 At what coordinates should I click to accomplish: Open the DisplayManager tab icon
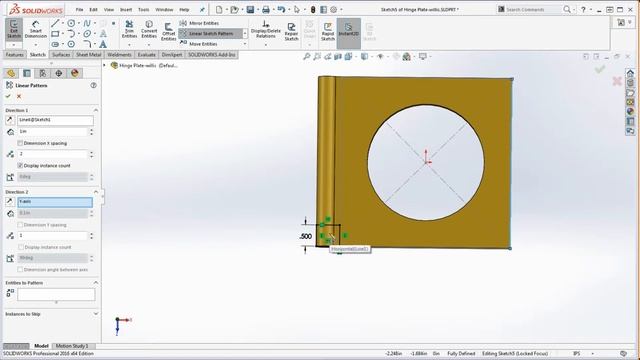(74, 73)
